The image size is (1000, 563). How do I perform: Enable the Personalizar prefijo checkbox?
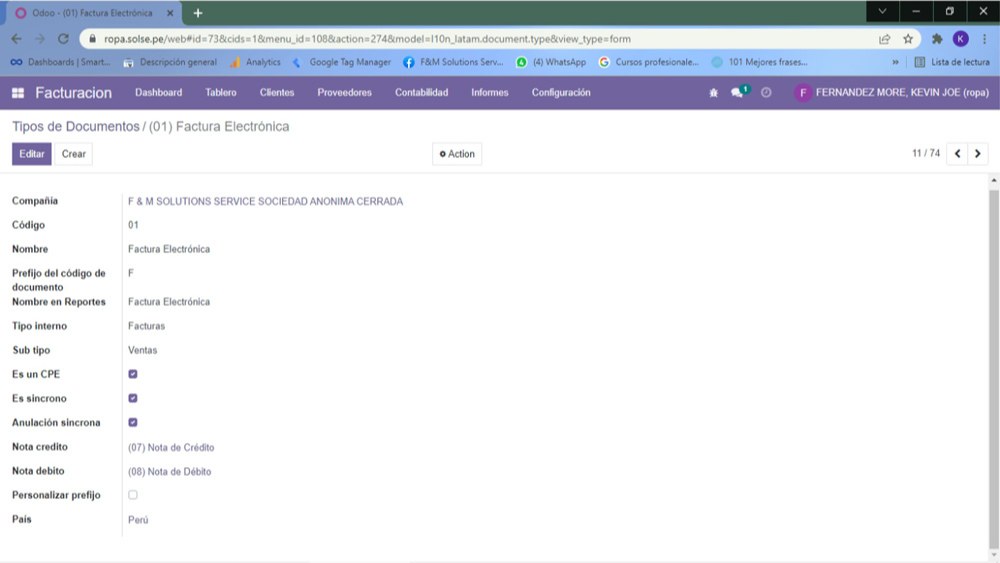tap(133, 495)
